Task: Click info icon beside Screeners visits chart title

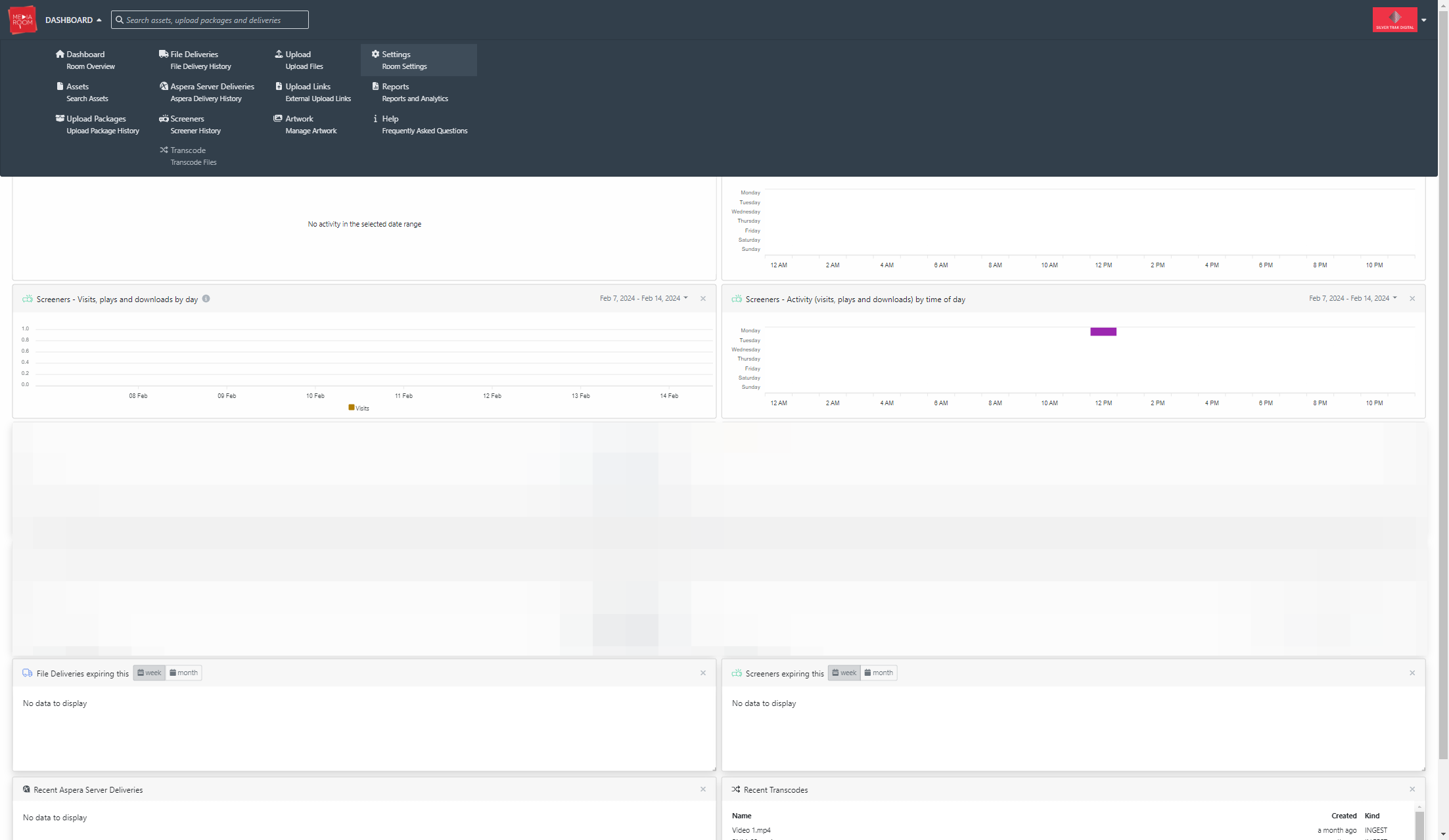Action: pyautogui.click(x=206, y=299)
